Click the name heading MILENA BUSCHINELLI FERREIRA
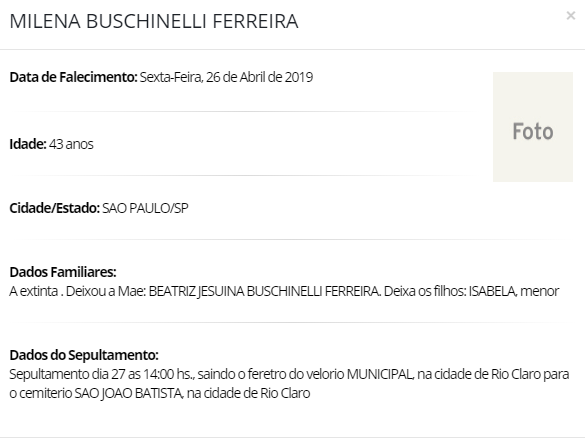The width and height of the screenshot is (585, 438). coord(154,21)
